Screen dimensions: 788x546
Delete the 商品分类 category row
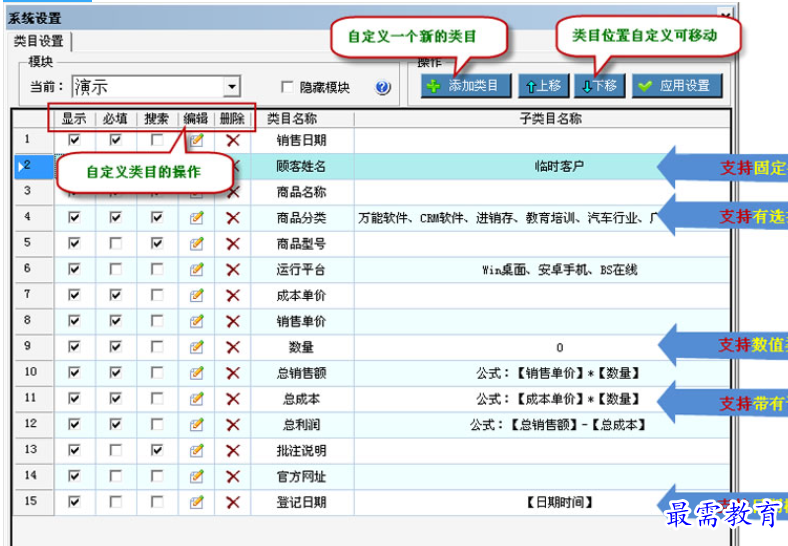pos(233,218)
